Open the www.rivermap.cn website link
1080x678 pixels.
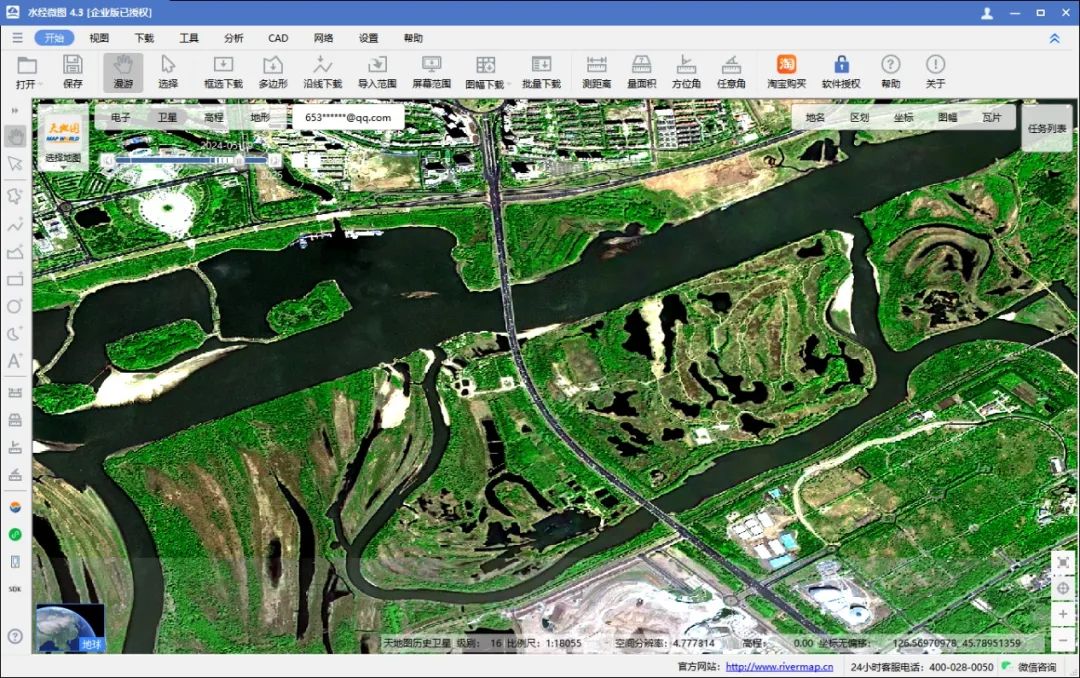779,667
